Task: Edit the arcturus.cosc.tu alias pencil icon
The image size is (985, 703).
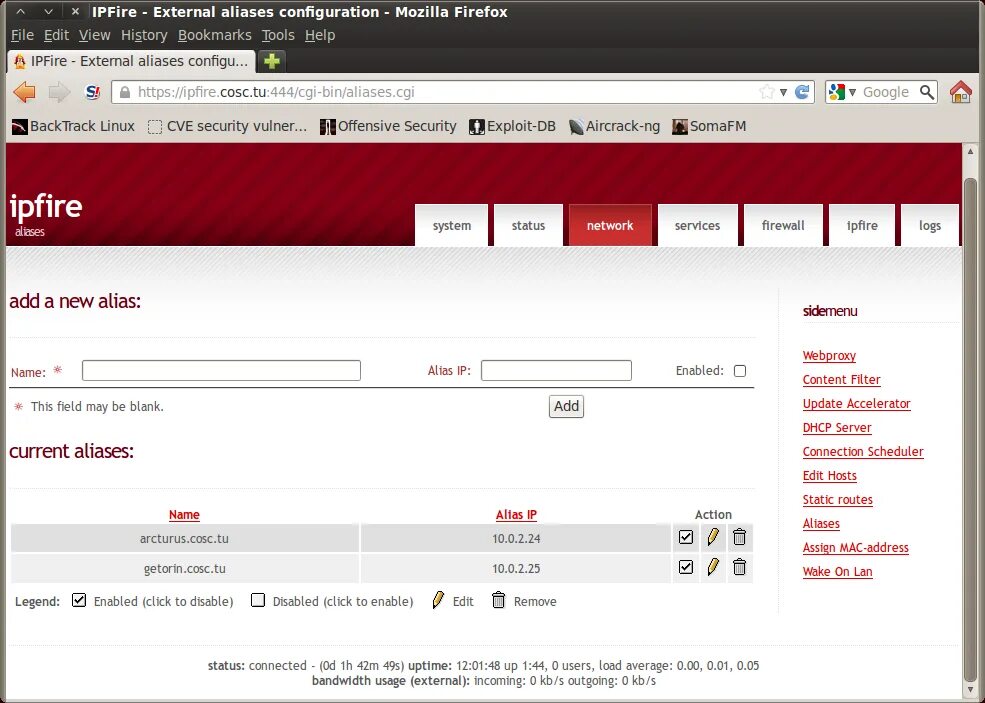Action: coord(713,537)
